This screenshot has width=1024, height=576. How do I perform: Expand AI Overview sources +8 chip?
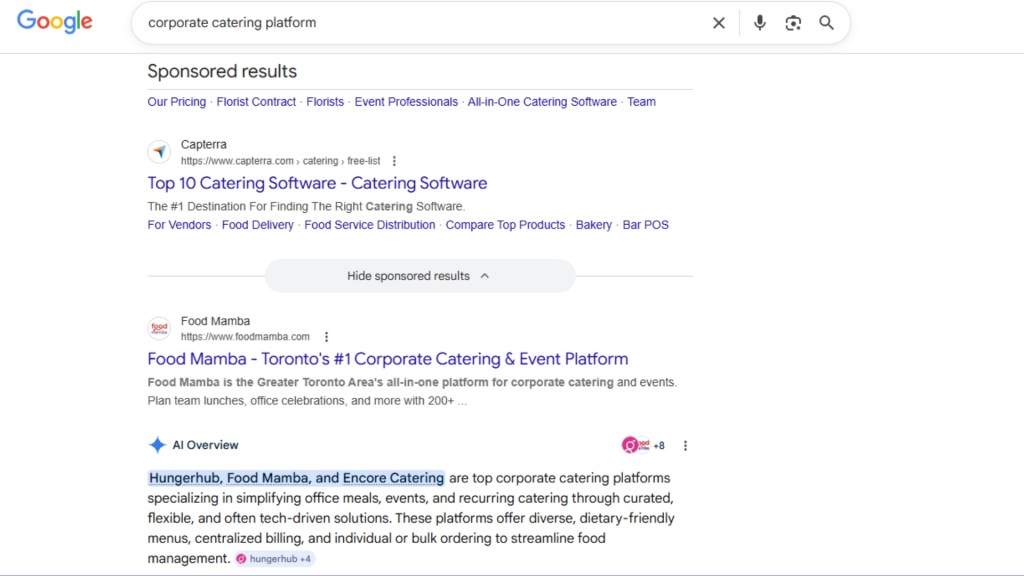point(643,446)
